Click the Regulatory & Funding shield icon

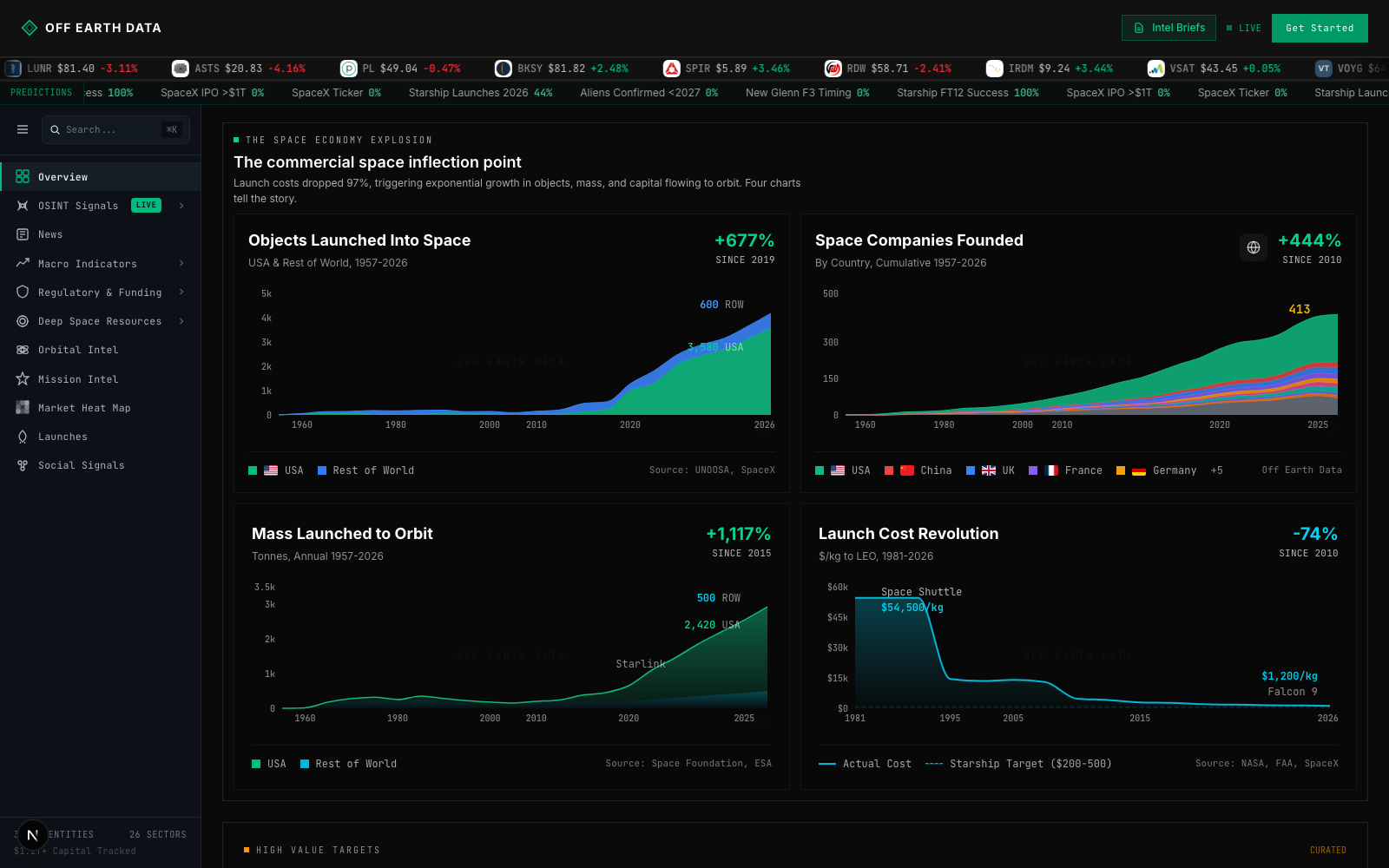point(23,292)
